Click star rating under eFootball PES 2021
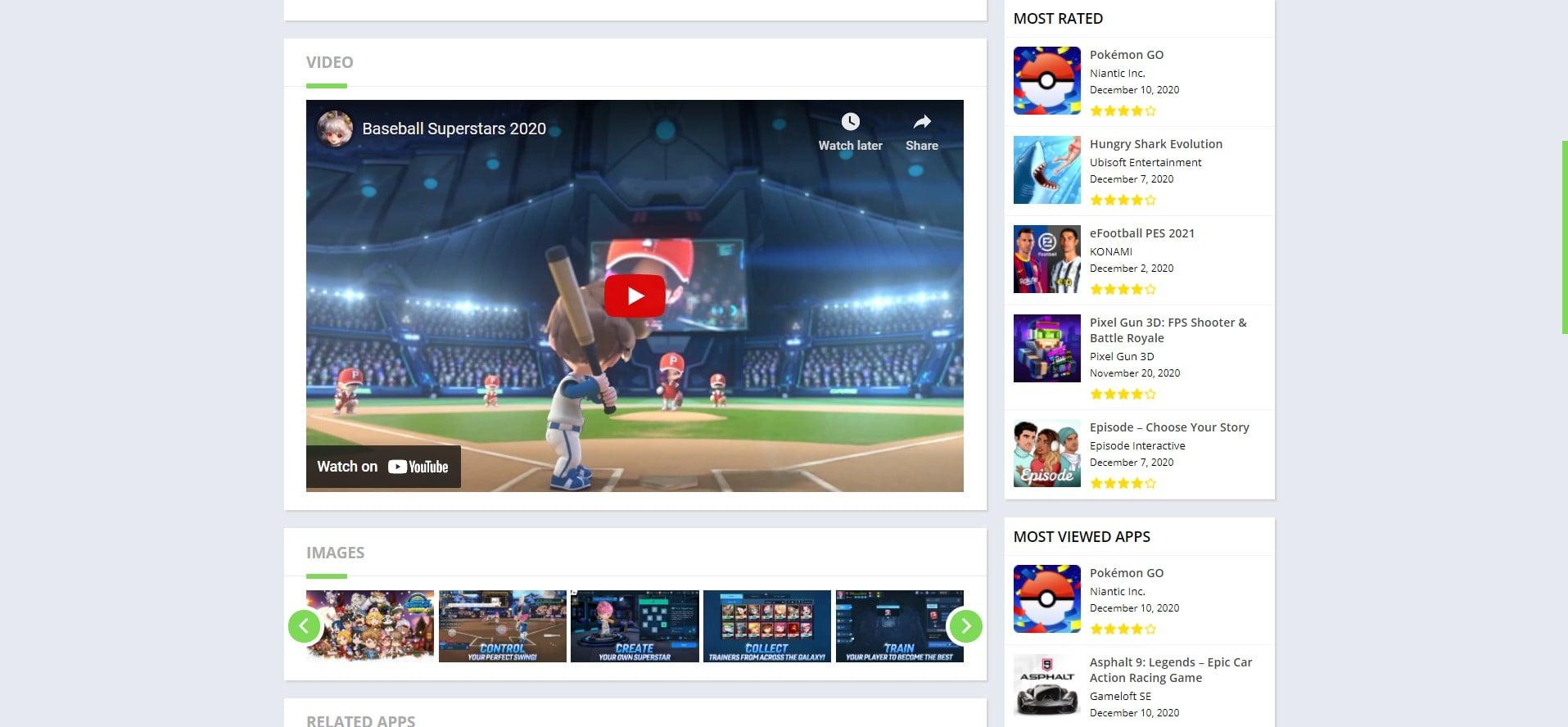 [x=1123, y=289]
